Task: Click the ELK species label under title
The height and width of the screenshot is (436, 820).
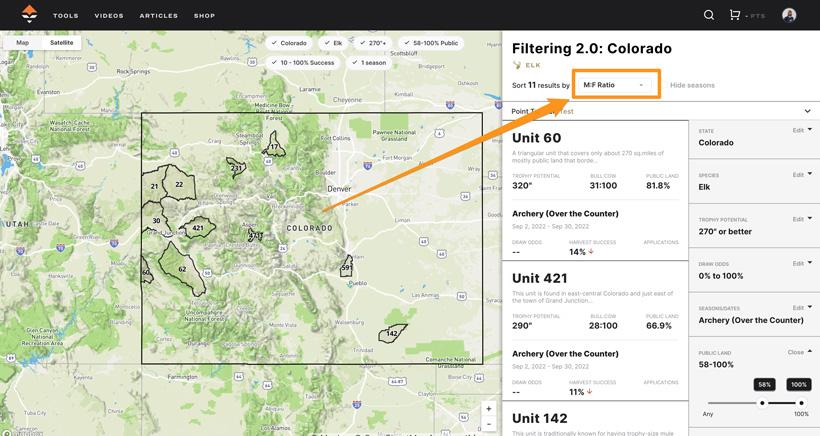Action: pyautogui.click(x=533, y=65)
